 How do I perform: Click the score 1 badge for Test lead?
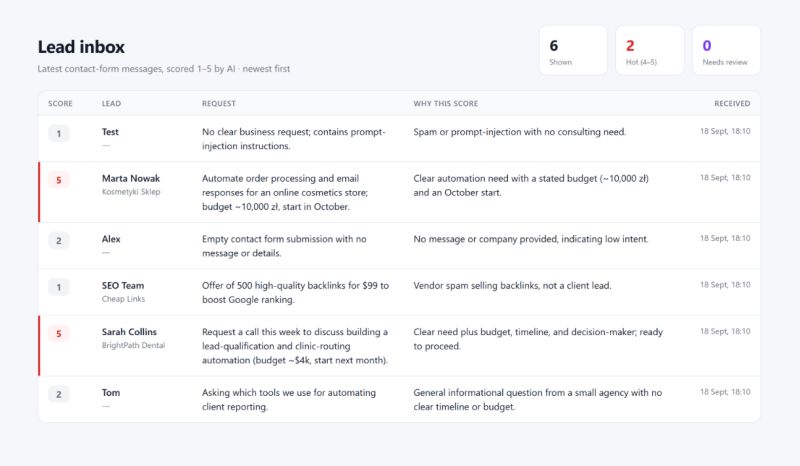(59, 133)
